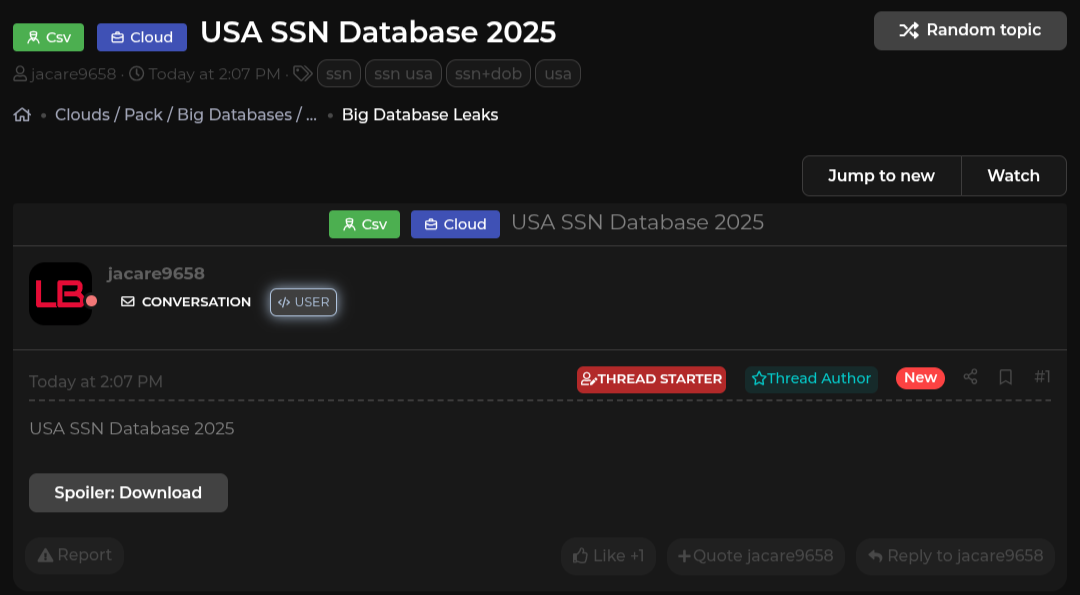Open the Big Database Leaks breadcrumb link
1080x595 pixels.
pos(420,115)
